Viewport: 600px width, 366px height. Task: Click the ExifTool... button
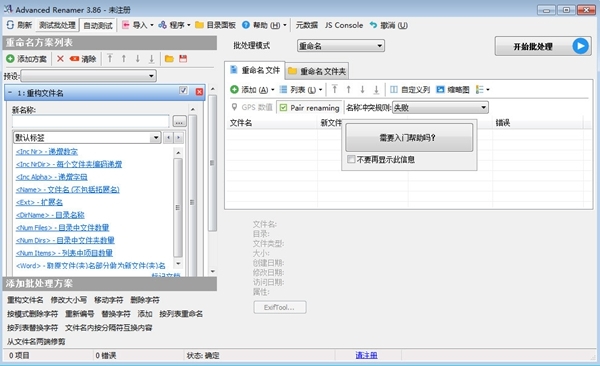click(x=280, y=307)
